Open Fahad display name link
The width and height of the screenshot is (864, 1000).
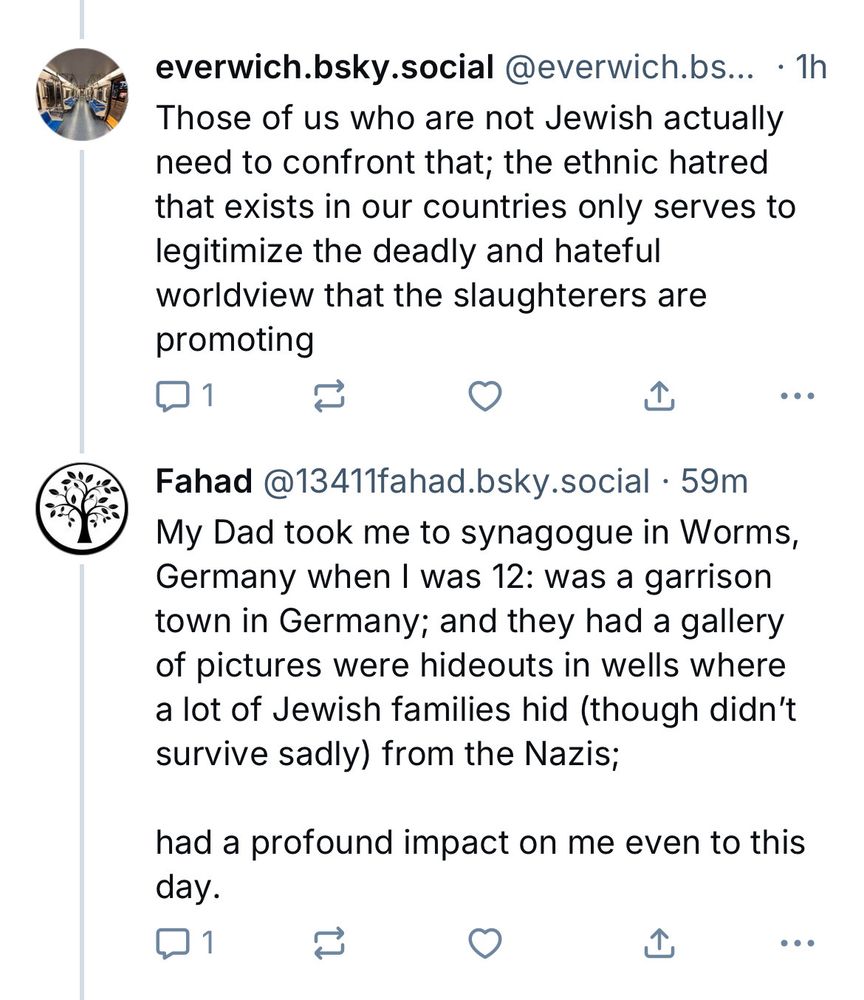(x=203, y=481)
